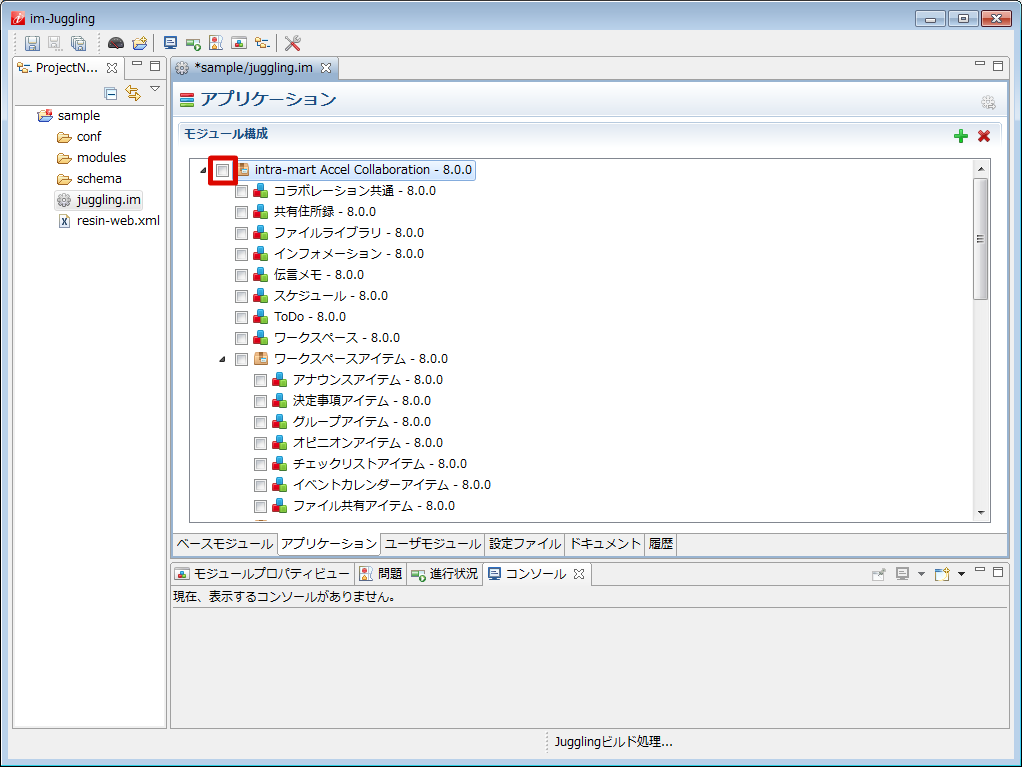Collapse the intra-mart Accel Collaboration tree node
1022x767 pixels.
click(203, 171)
